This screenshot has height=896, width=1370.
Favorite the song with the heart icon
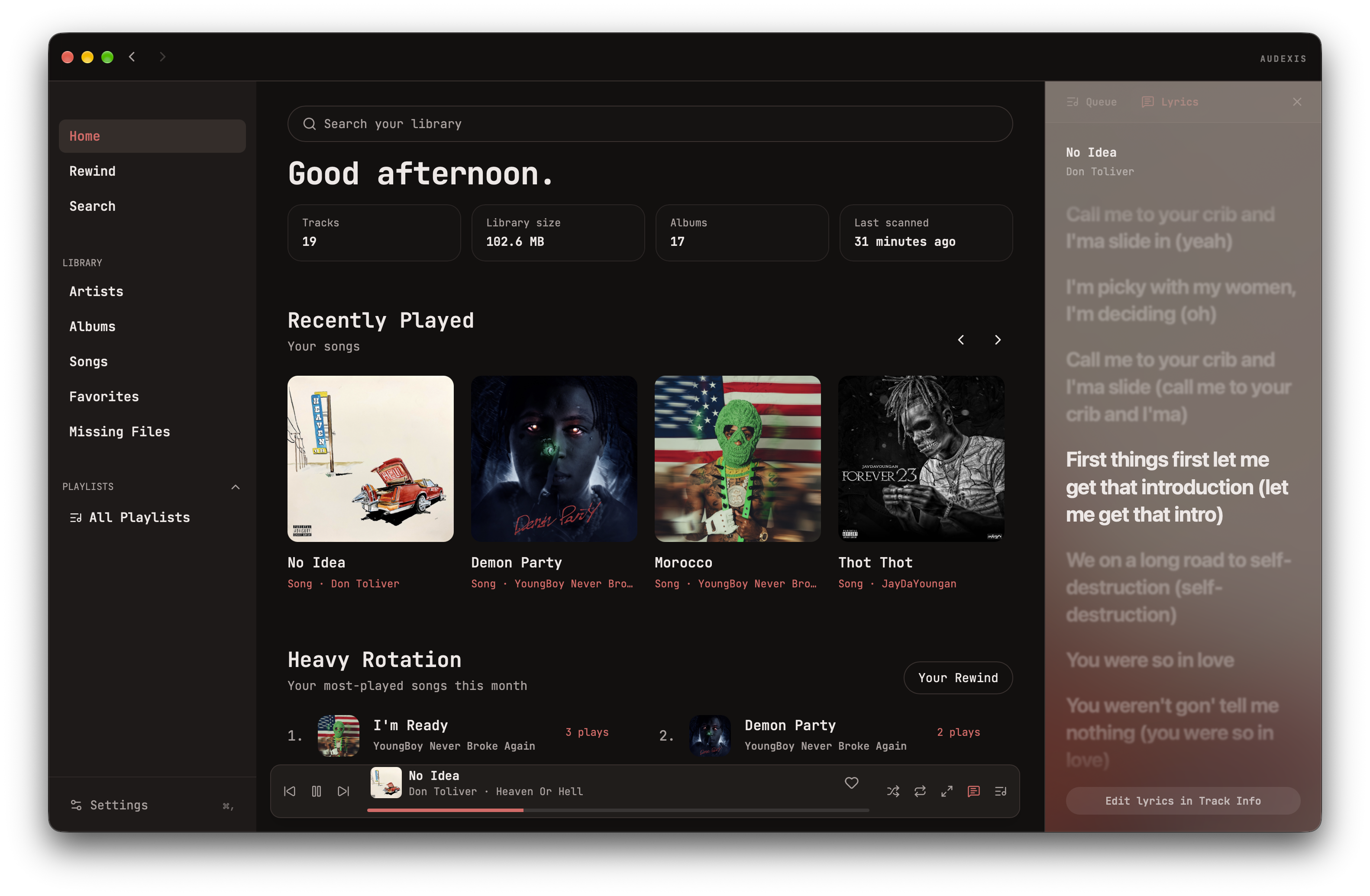click(851, 783)
